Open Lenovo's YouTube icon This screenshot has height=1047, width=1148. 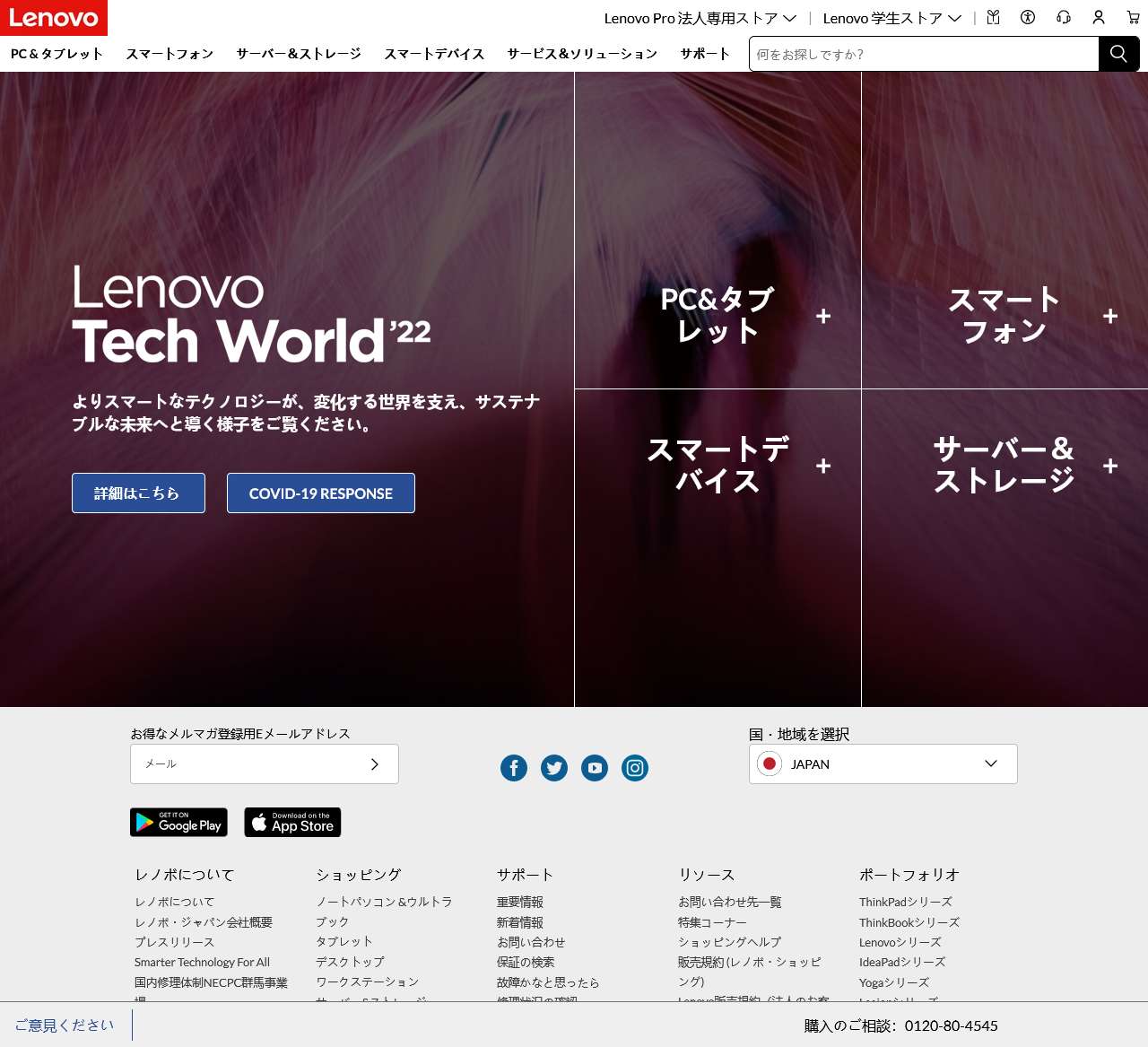tap(595, 768)
